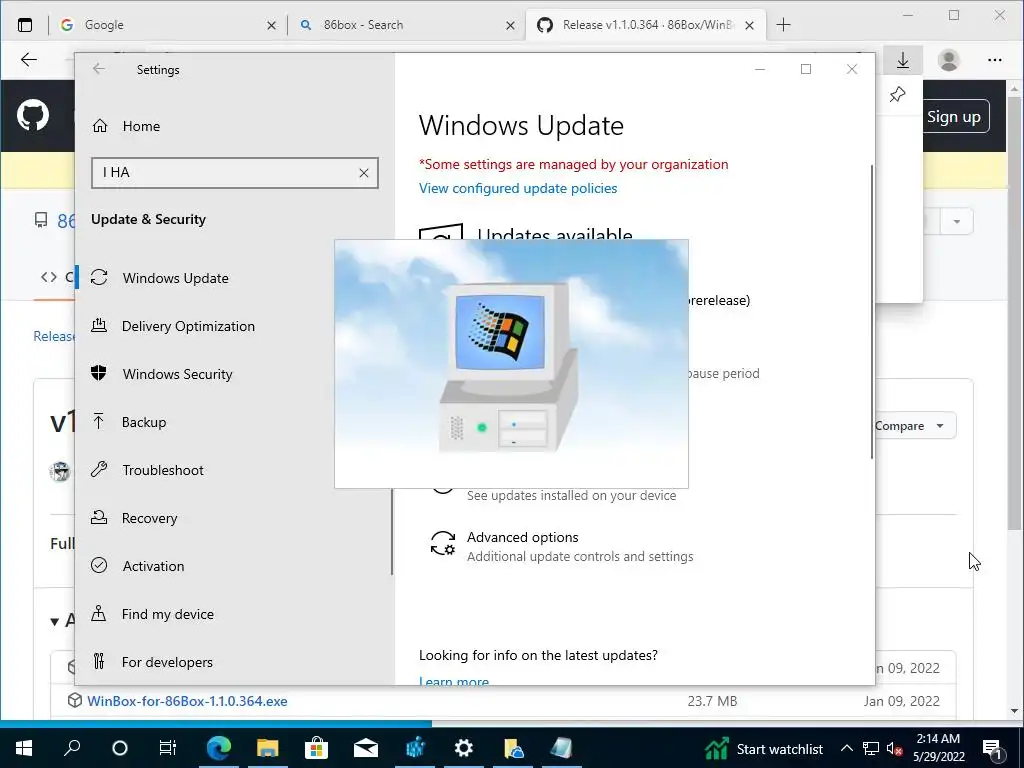Screen dimensions: 1024x768
Task: Click the Advanced options sync-gear icon
Action: point(443,543)
